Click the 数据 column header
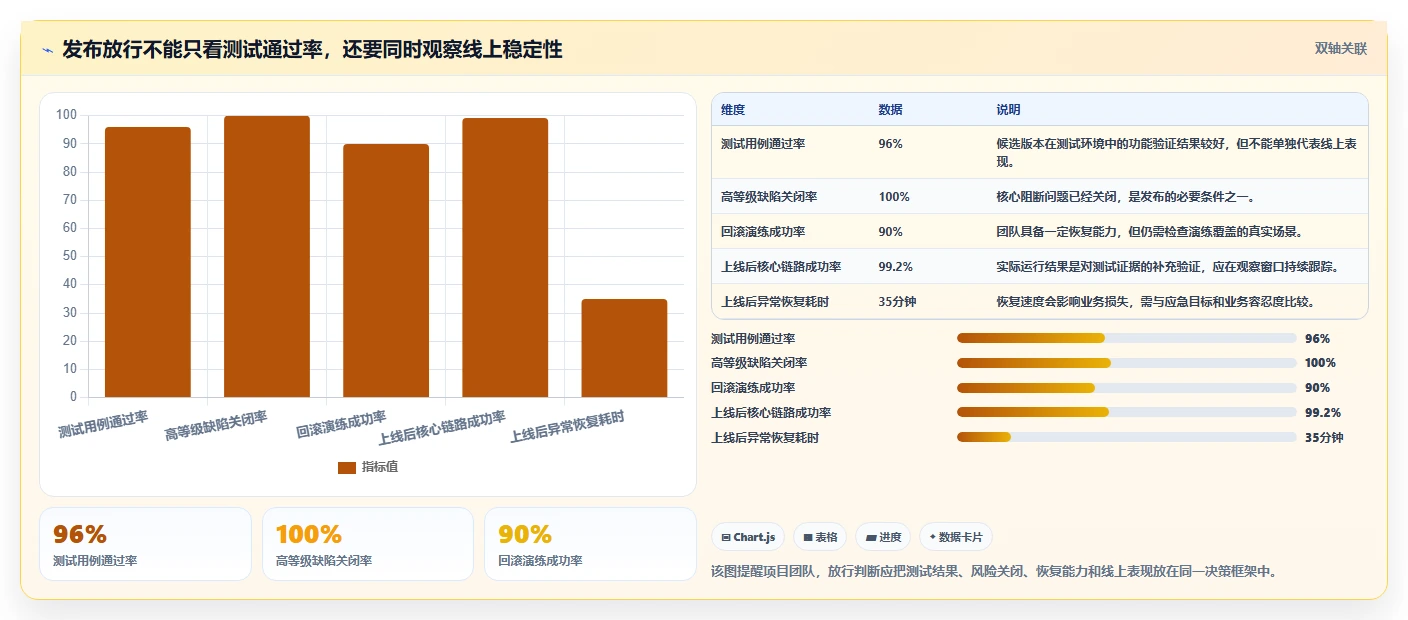The height and width of the screenshot is (620, 1408). [x=890, y=109]
